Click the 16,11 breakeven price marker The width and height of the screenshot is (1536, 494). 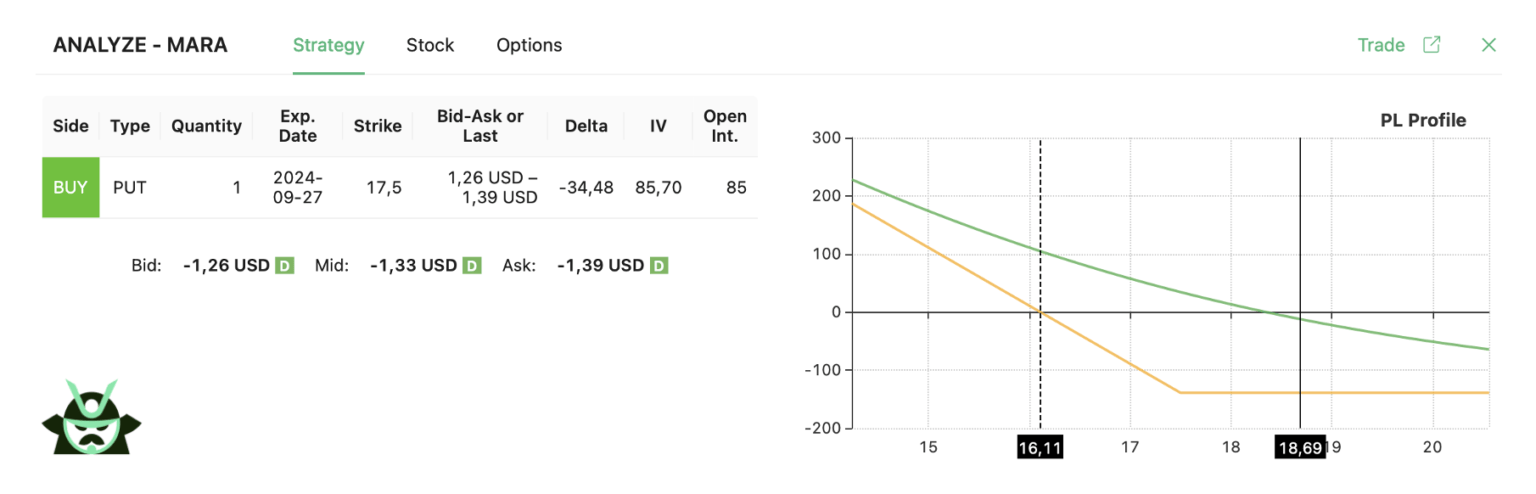(x=1039, y=448)
